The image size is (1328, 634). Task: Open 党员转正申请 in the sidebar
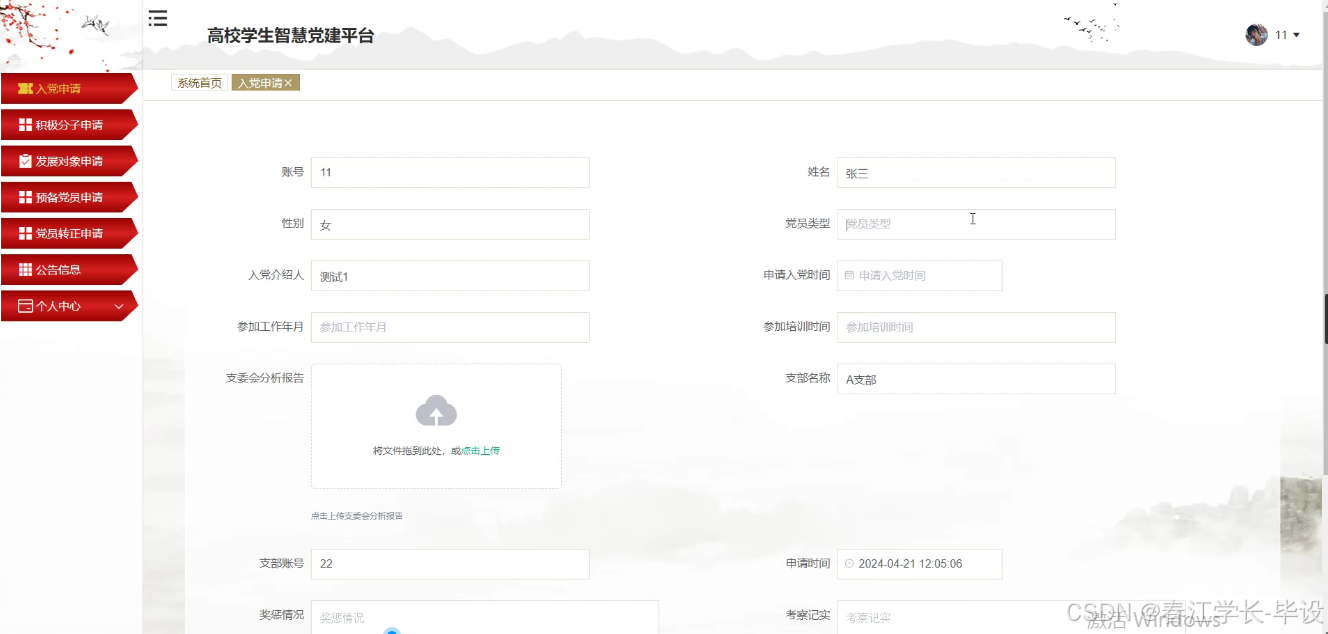[68, 233]
